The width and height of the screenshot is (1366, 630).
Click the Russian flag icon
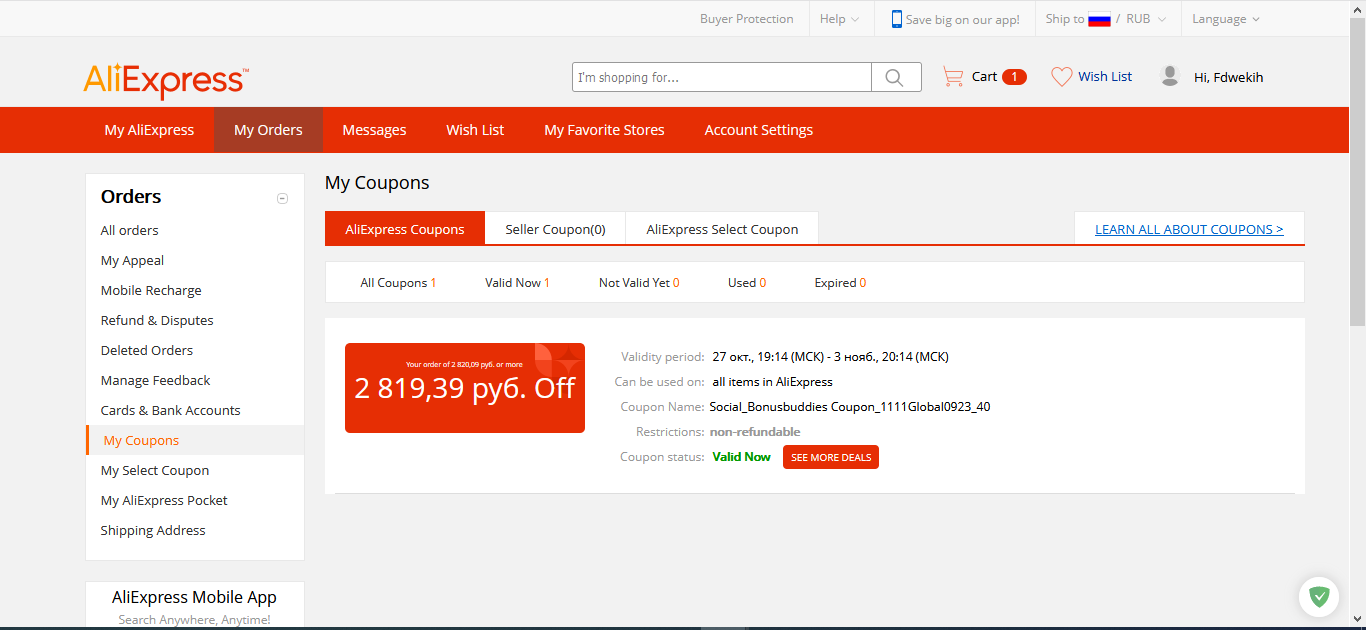1100,19
